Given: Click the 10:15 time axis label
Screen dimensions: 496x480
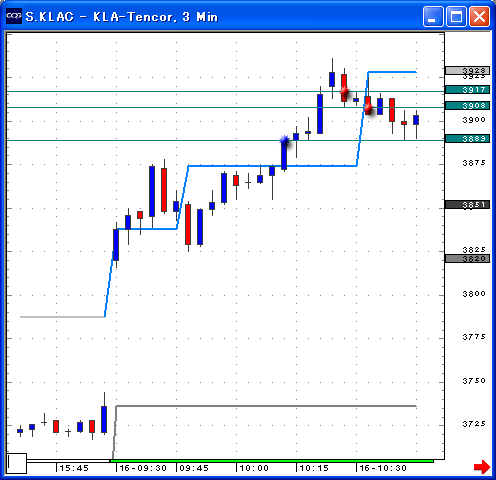Looking at the screenshot, I should (x=314, y=468).
